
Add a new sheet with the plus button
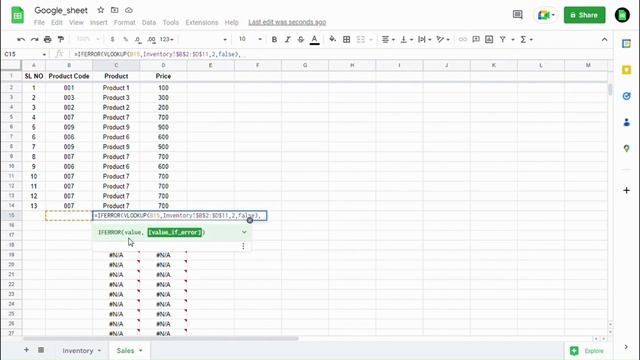[26, 350]
